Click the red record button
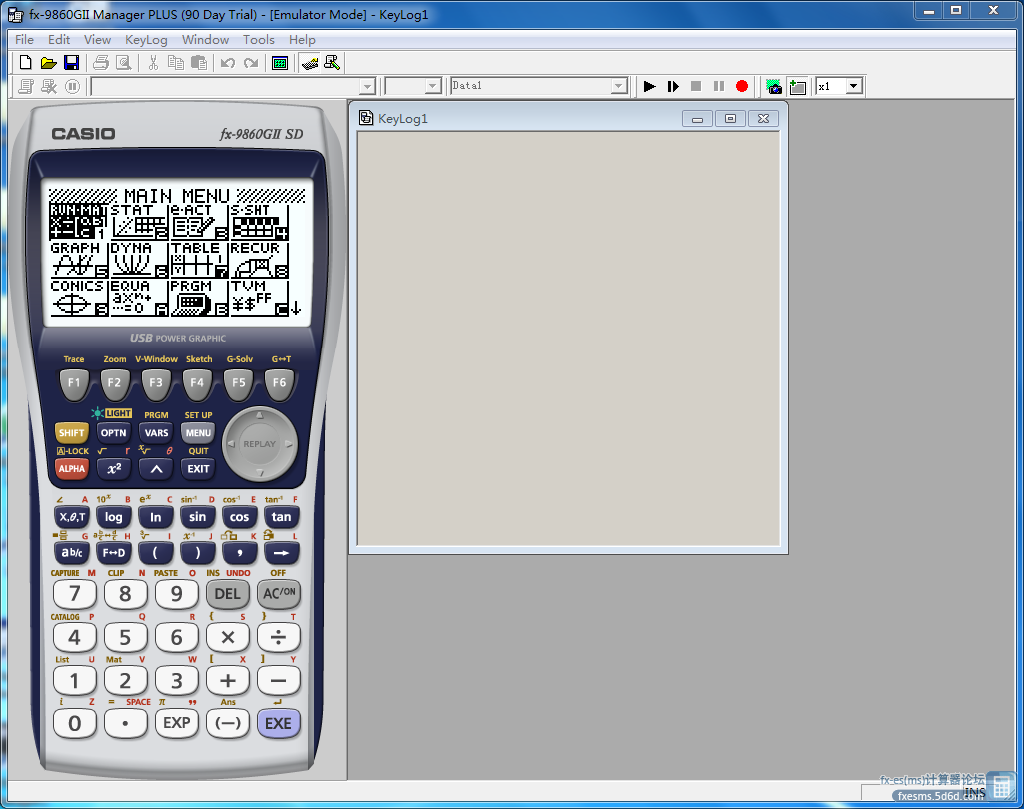This screenshot has height=809, width=1024. point(741,86)
